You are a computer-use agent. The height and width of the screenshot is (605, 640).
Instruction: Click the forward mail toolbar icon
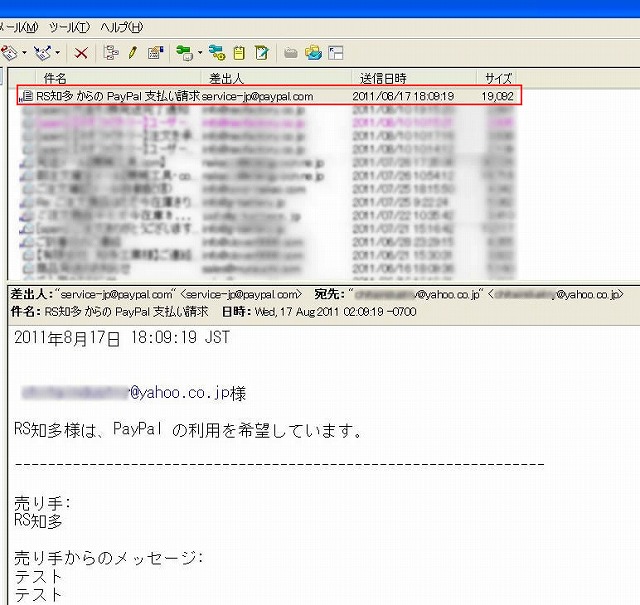[42, 53]
